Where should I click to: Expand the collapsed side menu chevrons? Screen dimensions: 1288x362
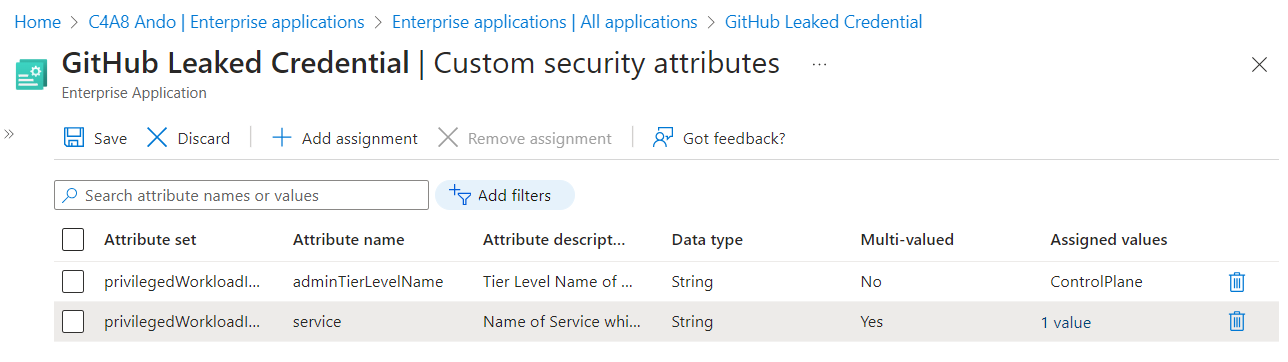9,134
